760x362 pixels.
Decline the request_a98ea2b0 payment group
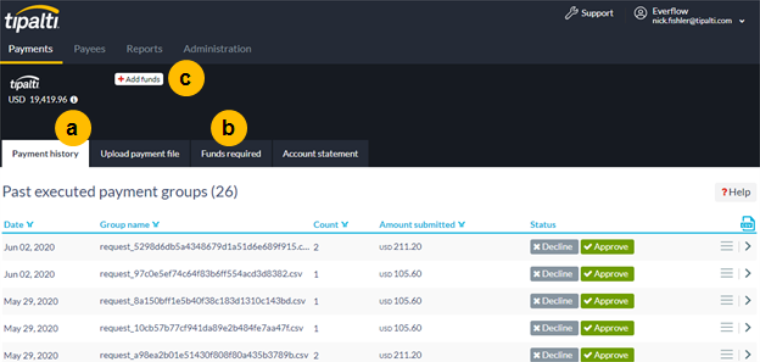click(x=554, y=355)
